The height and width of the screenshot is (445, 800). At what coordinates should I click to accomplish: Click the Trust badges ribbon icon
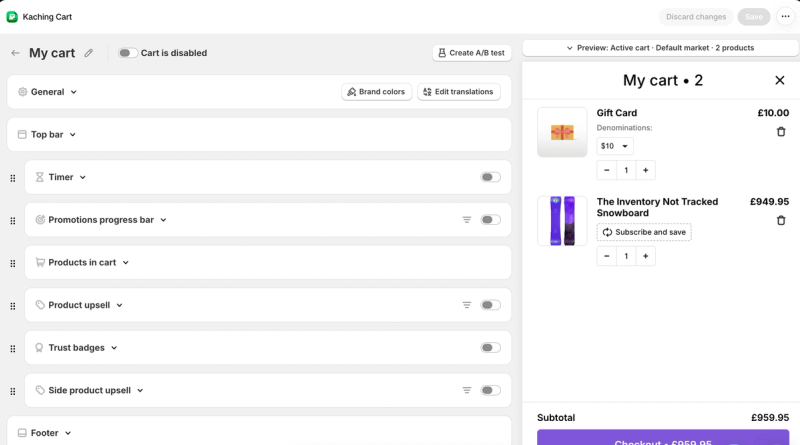click(39, 348)
